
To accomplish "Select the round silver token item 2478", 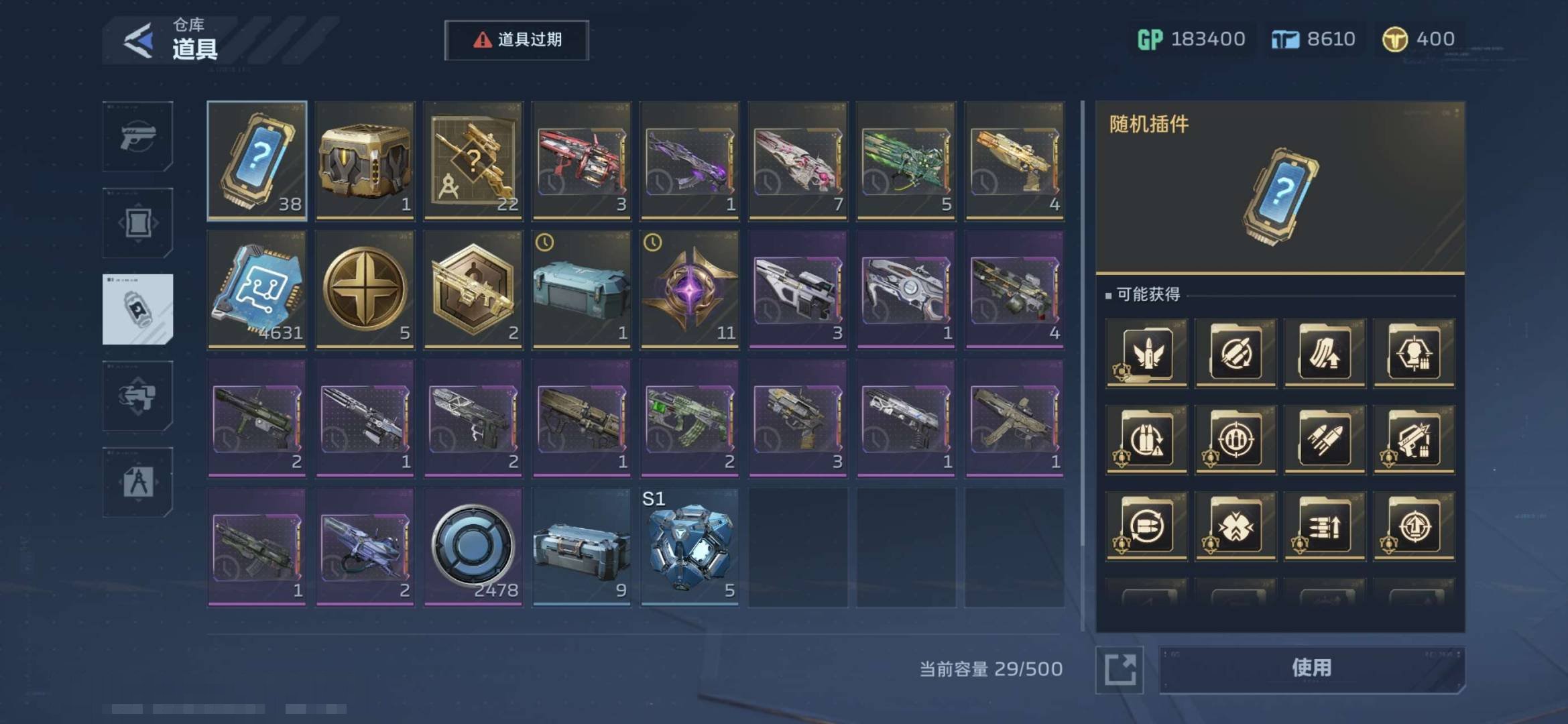I will [473, 547].
